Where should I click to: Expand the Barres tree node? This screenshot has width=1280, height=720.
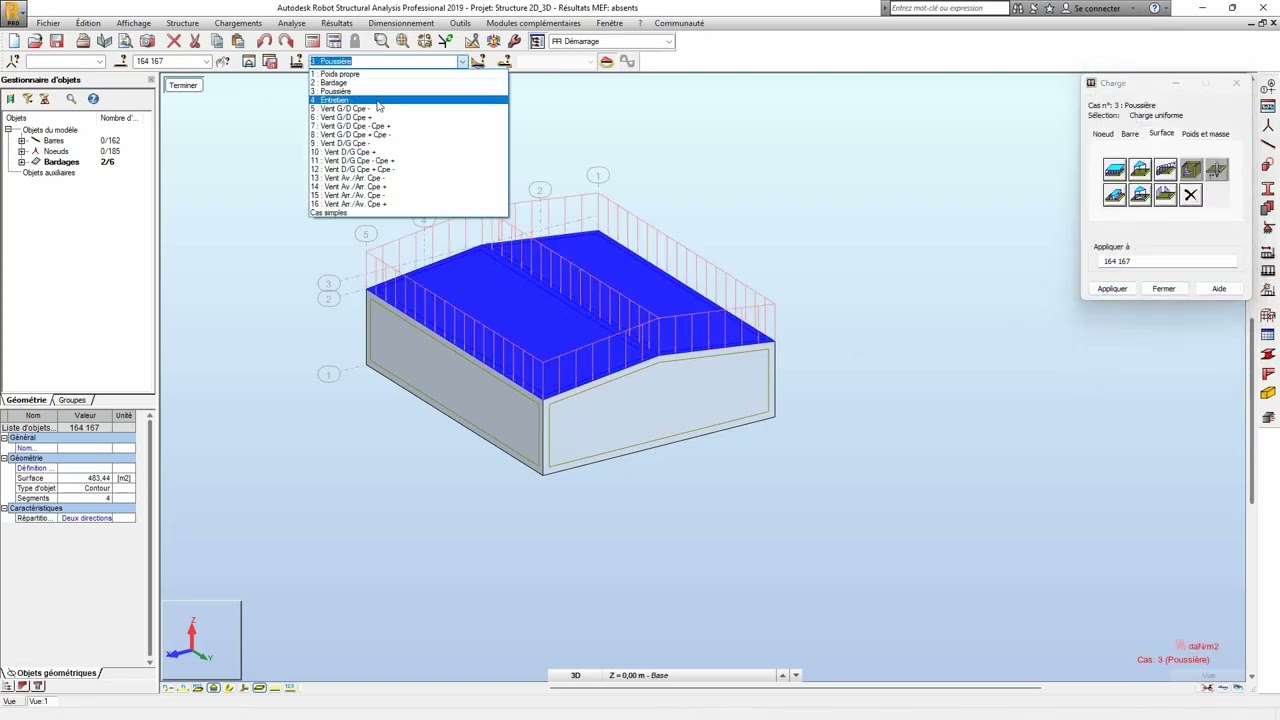point(22,141)
